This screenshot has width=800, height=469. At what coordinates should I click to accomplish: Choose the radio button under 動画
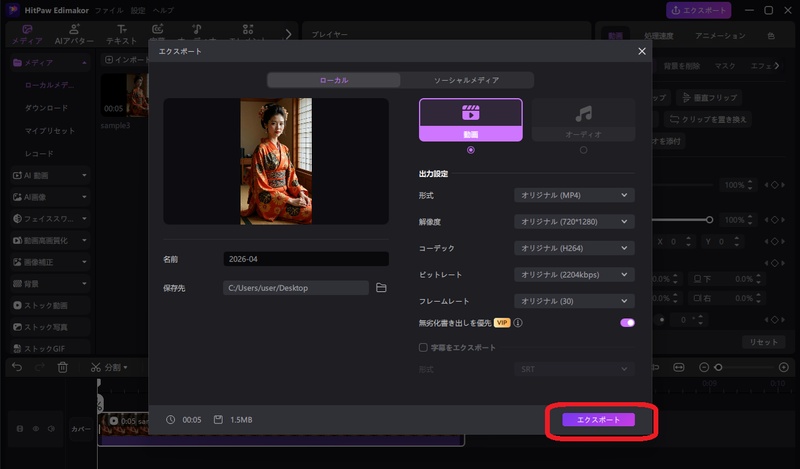[470, 150]
